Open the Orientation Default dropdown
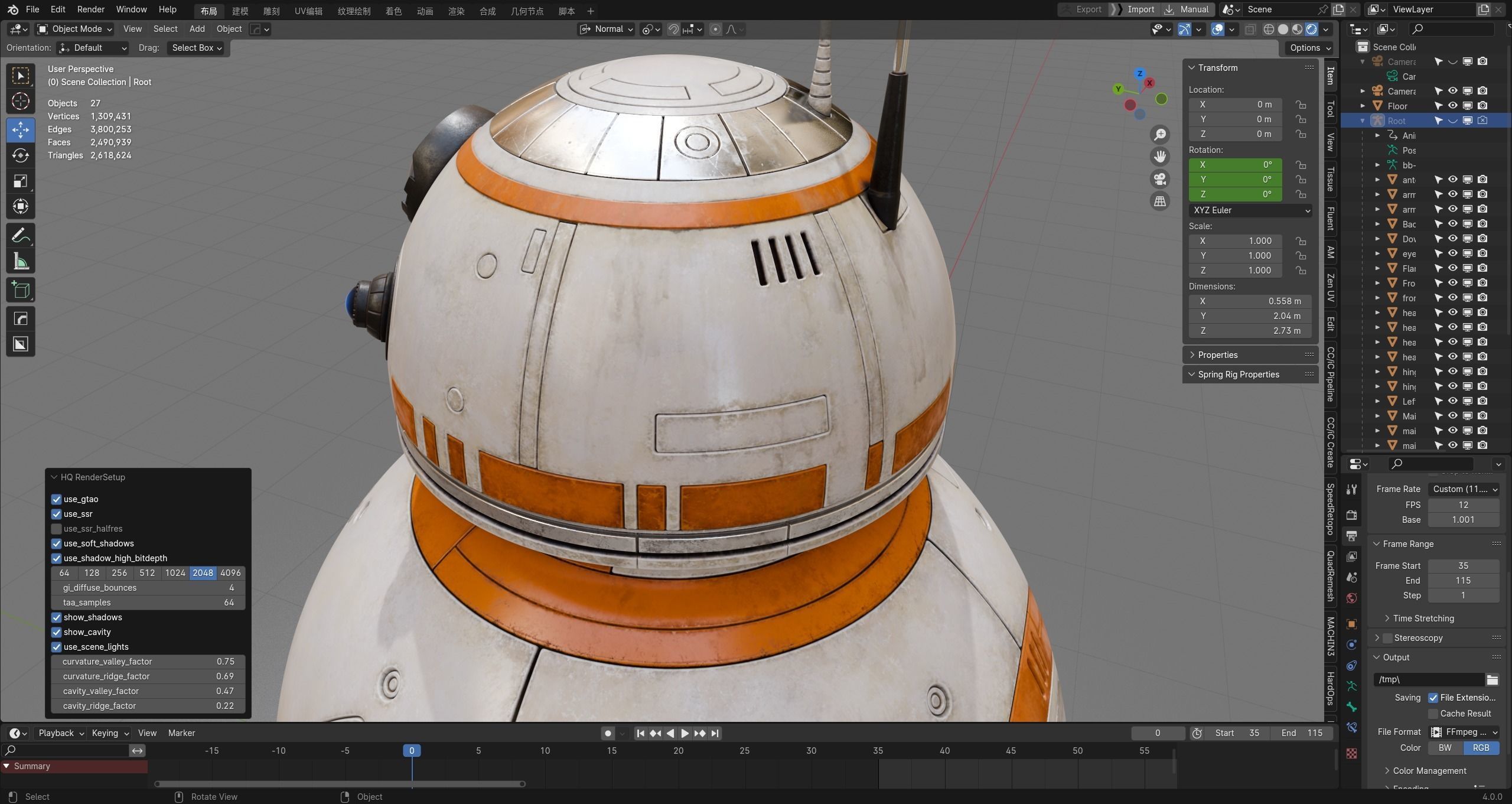This screenshot has width=1512, height=804. pyautogui.click(x=93, y=48)
